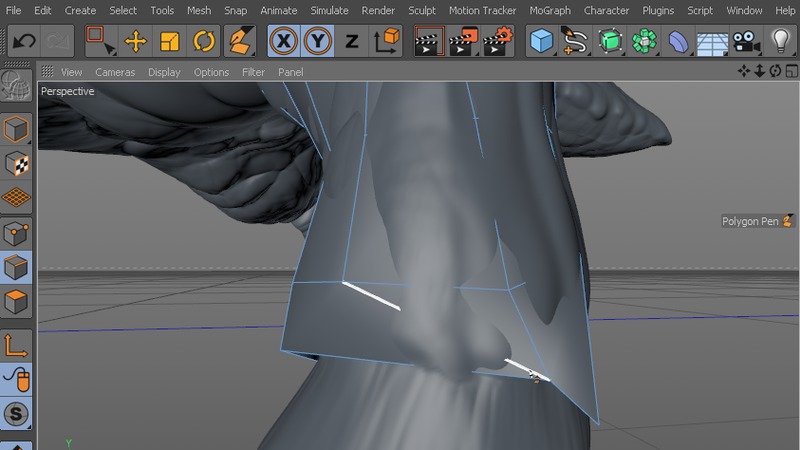Select the Move tool

click(135, 42)
